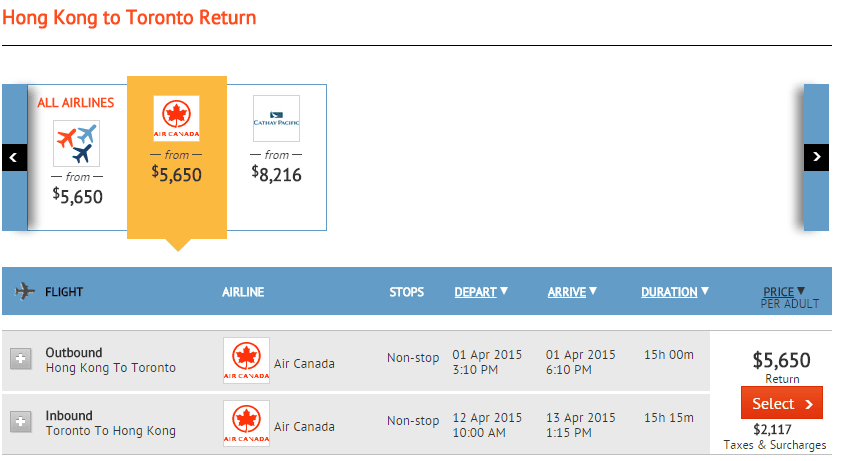843x461 pixels.
Task: Click the Hong Kong to Toronto Return heading
Action: click(129, 18)
